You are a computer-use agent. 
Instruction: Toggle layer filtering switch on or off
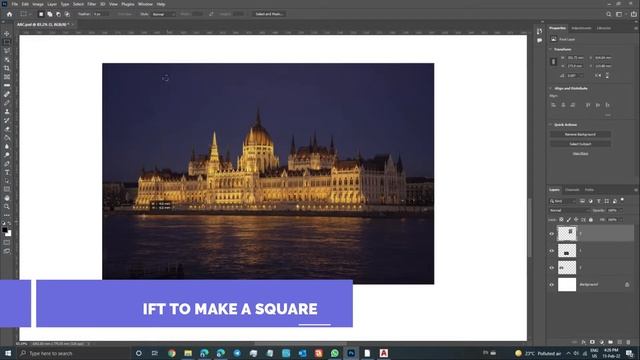[x=622, y=200]
